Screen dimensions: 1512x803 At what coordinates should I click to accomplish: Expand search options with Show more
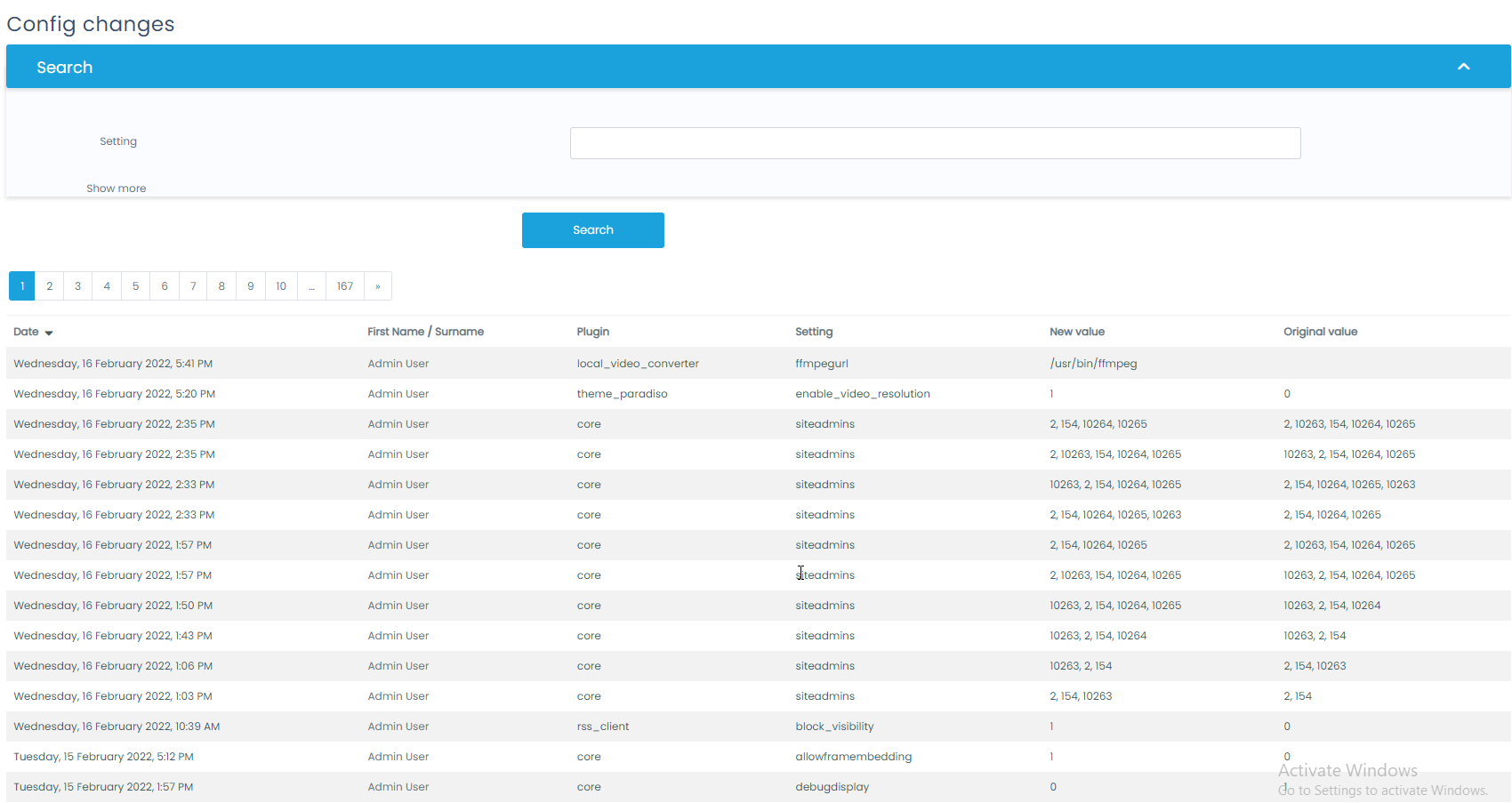pyautogui.click(x=116, y=189)
